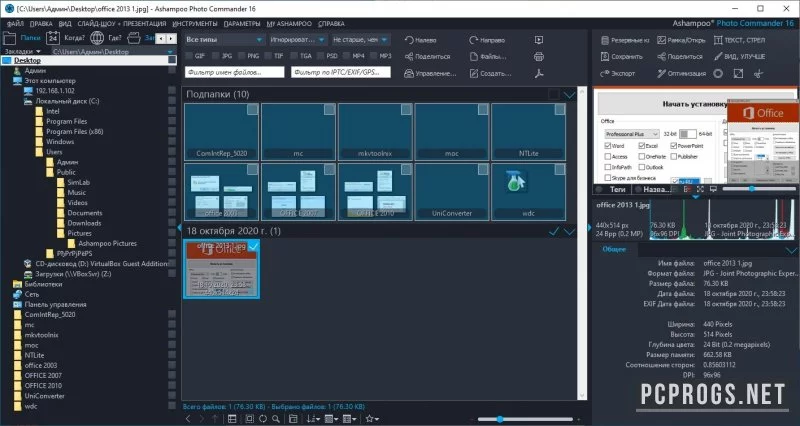
Task: Click the resize image icon
Action: [x=738, y=73]
